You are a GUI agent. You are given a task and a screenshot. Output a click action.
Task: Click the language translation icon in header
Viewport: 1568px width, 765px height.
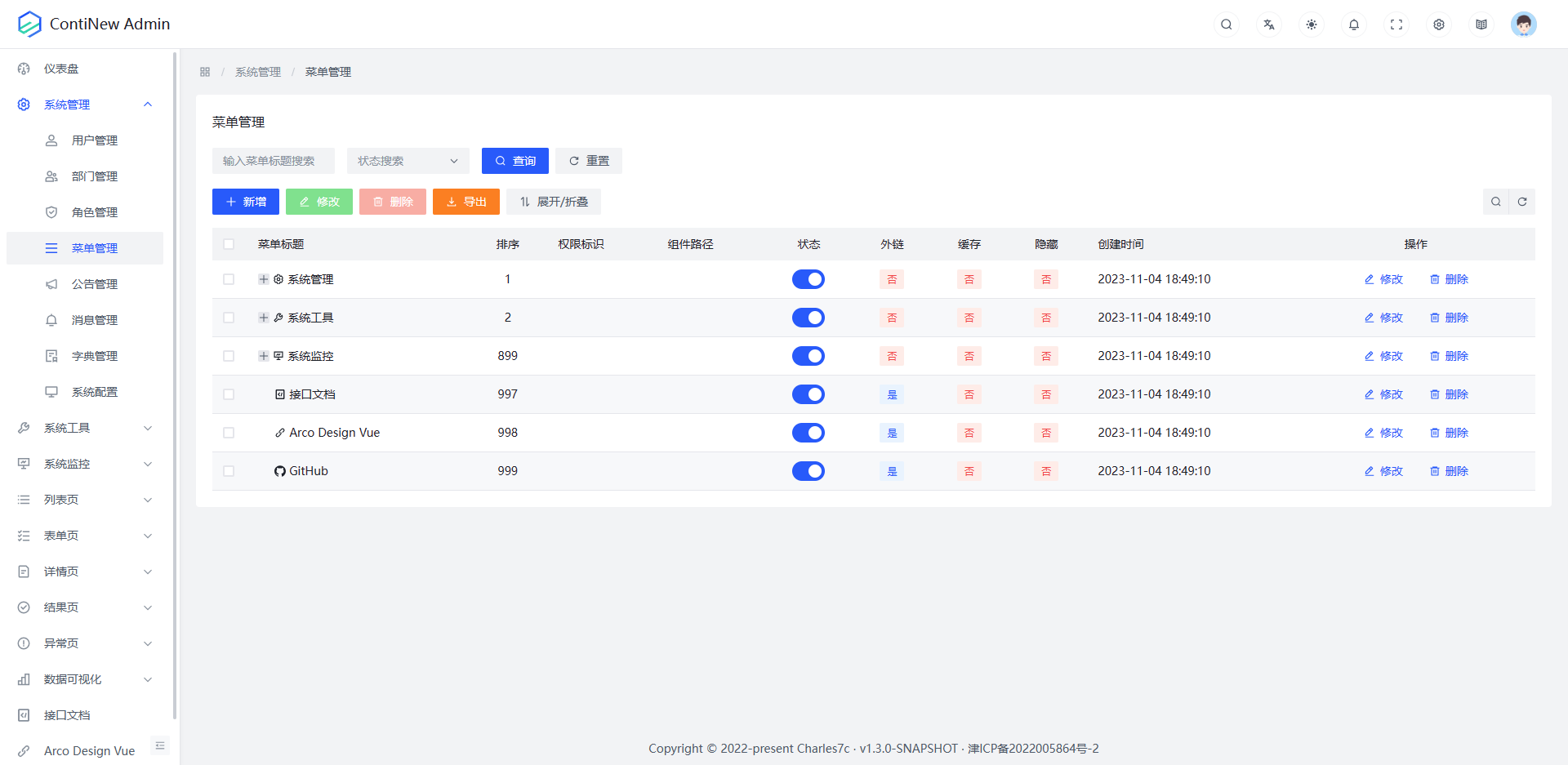pos(1268,24)
